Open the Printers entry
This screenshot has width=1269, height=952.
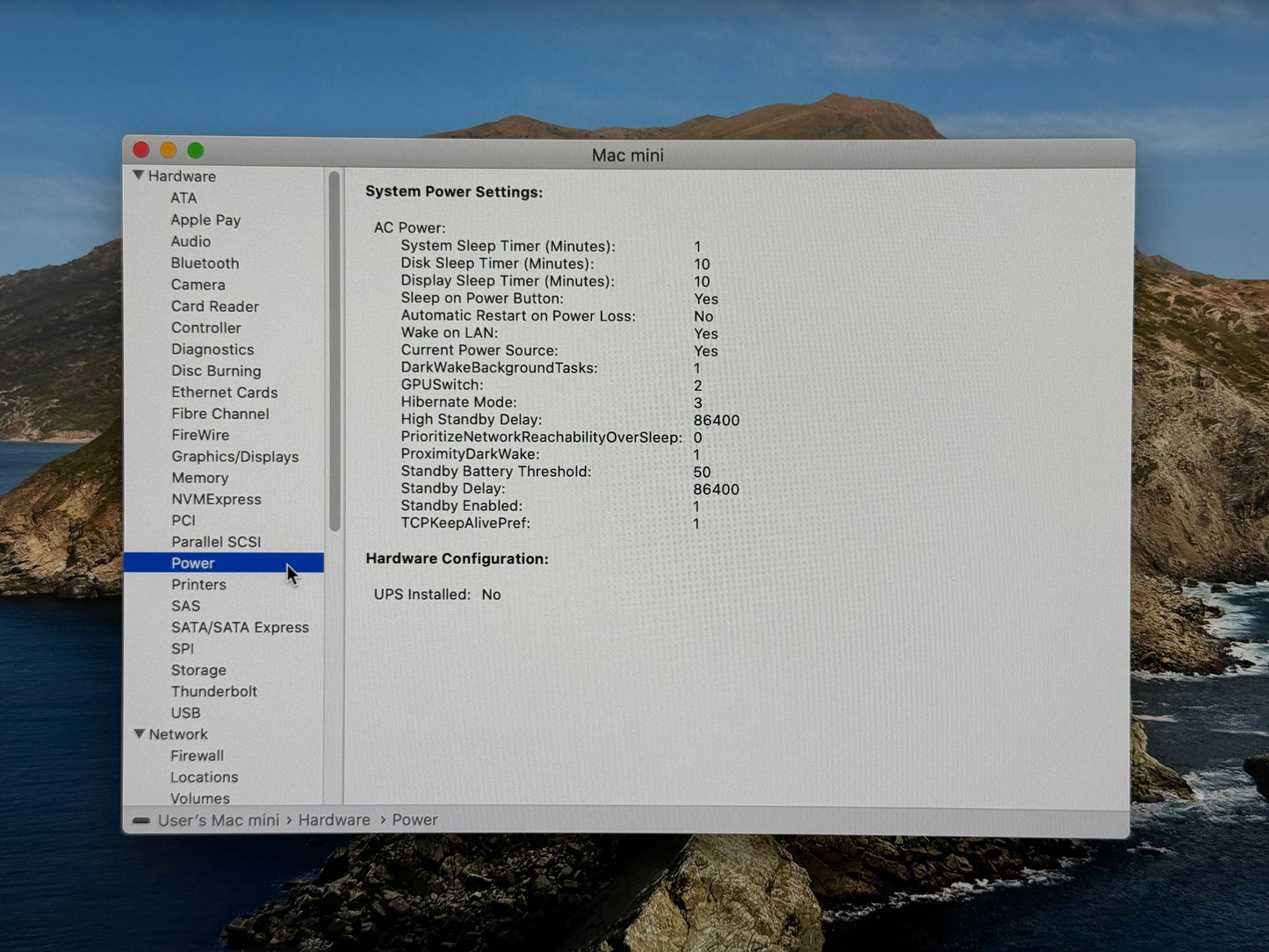(x=198, y=585)
